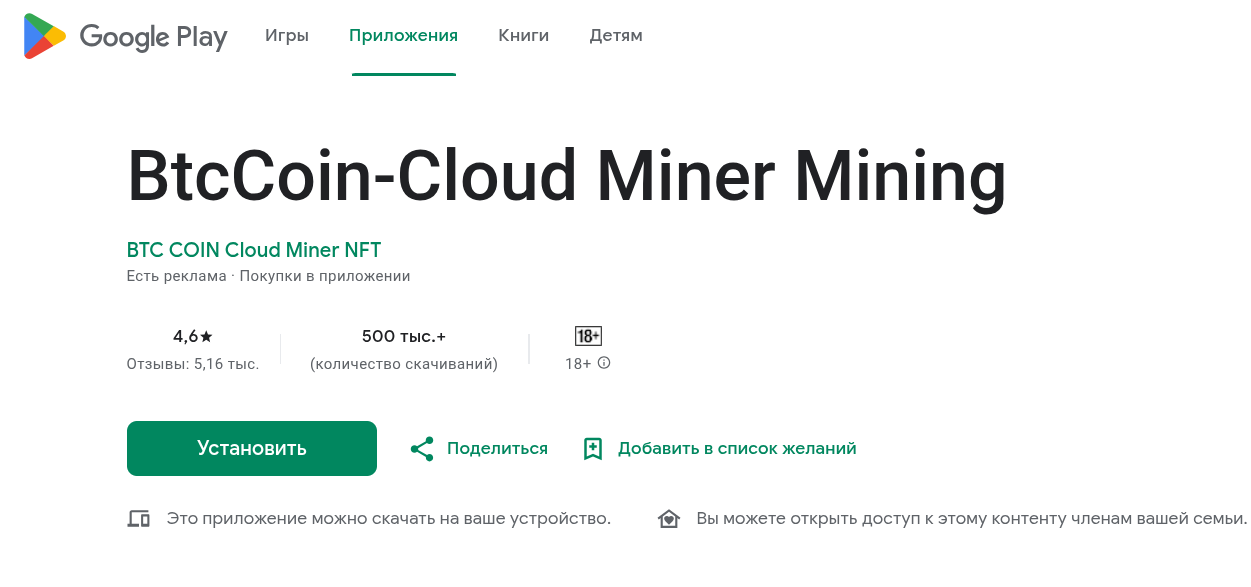Switch to the Детям tab
Screen dimensions: 1251x587
coord(615,35)
